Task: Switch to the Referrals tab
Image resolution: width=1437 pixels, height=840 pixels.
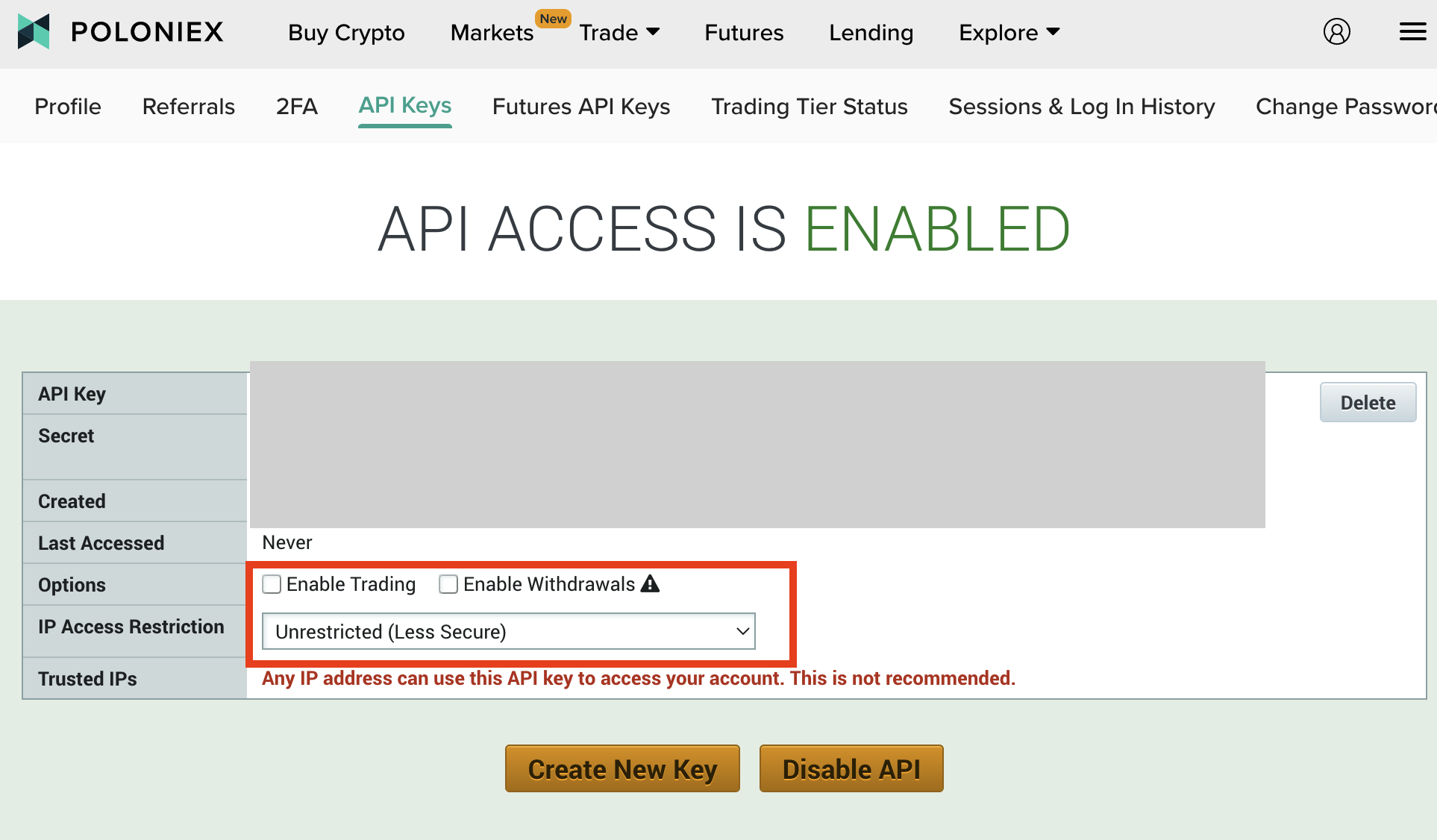Action: pyautogui.click(x=189, y=107)
